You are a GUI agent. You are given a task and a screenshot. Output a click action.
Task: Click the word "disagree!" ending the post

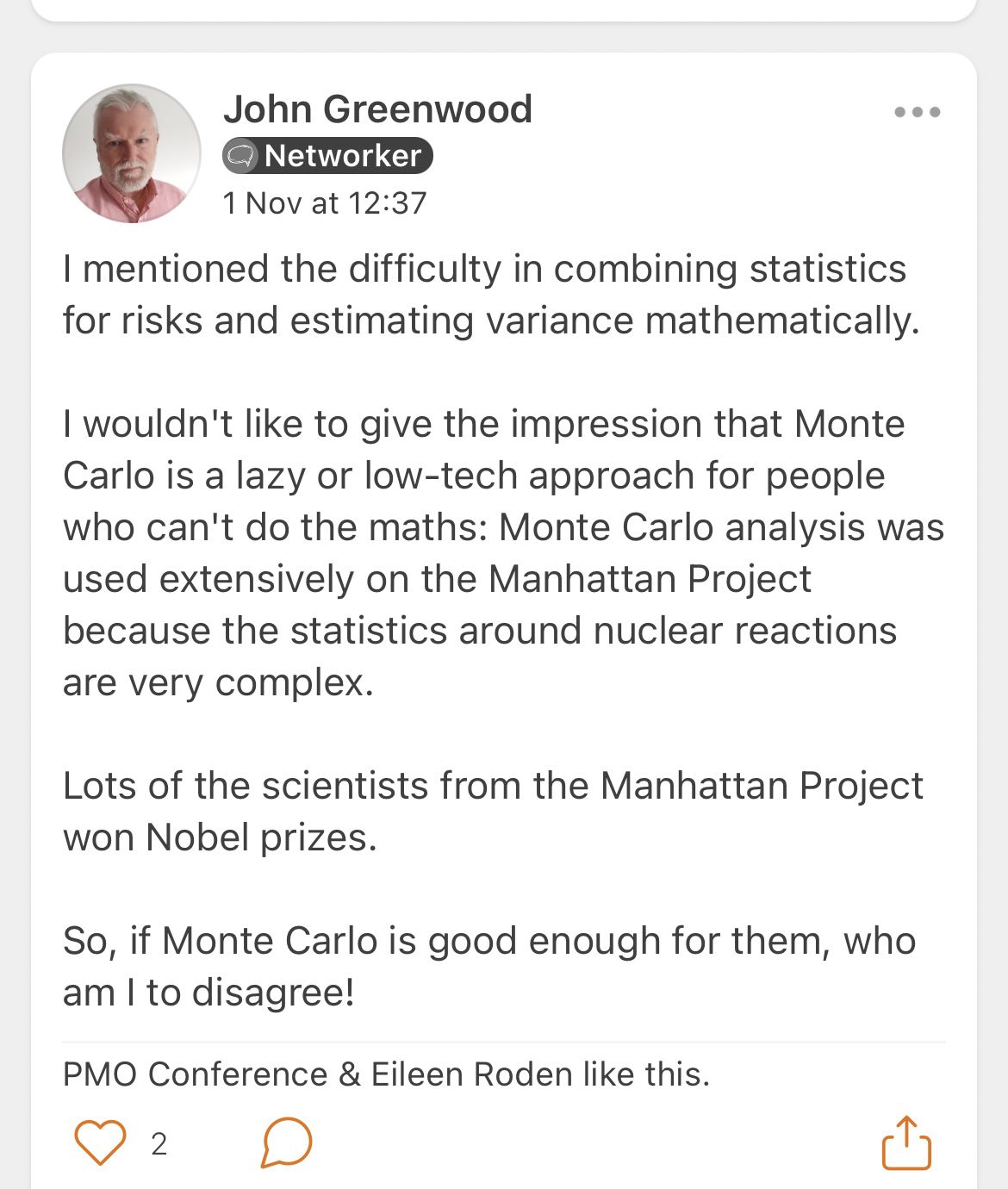point(273,993)
